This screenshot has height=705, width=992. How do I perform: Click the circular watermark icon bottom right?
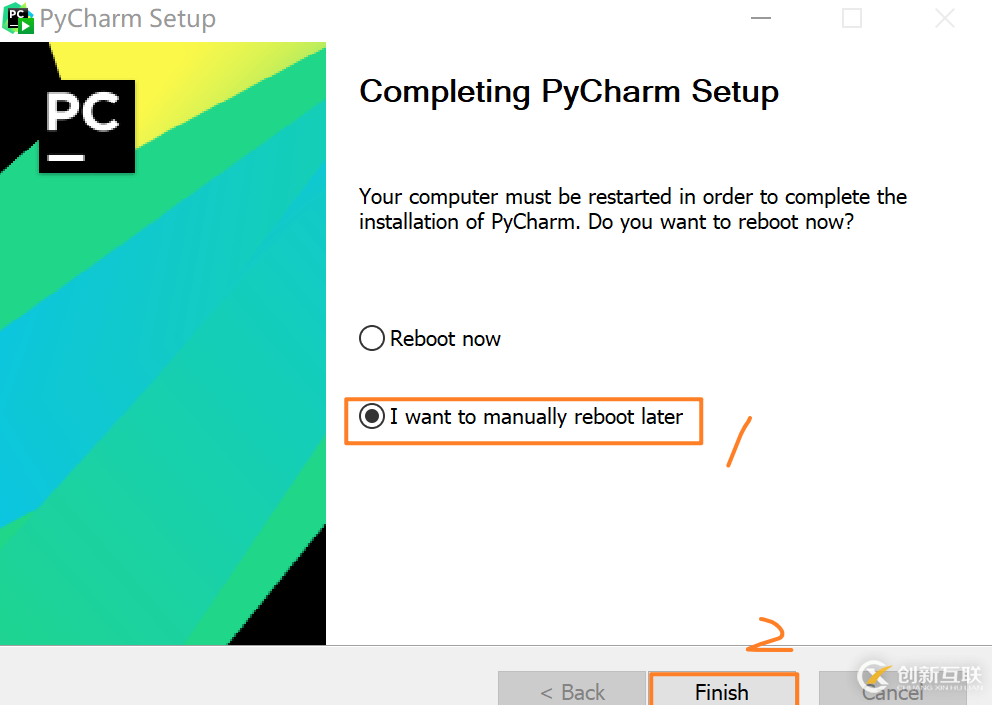click(875, 677)
